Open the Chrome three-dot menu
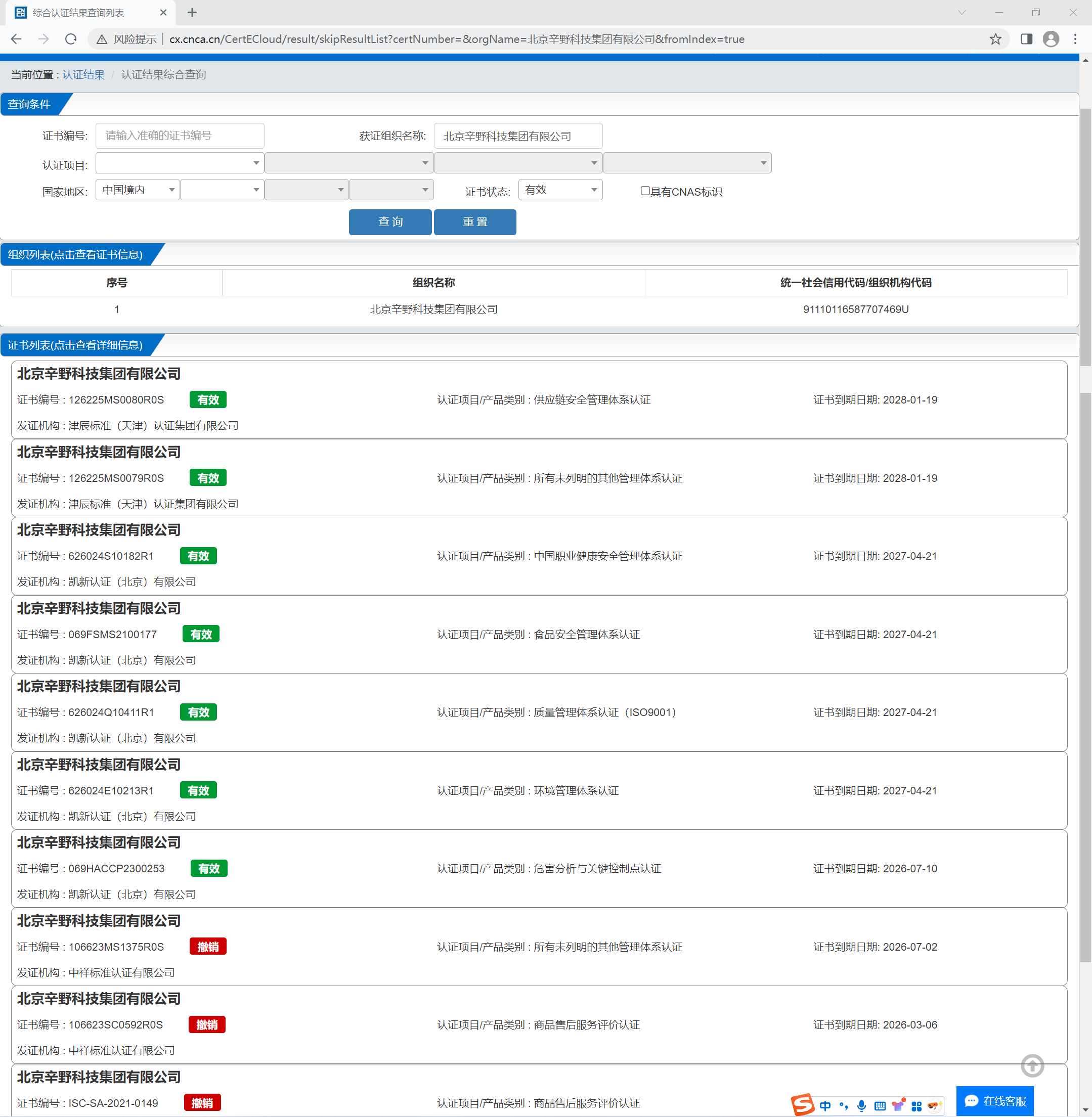 pyautogui.click(x=1075, y=39)
